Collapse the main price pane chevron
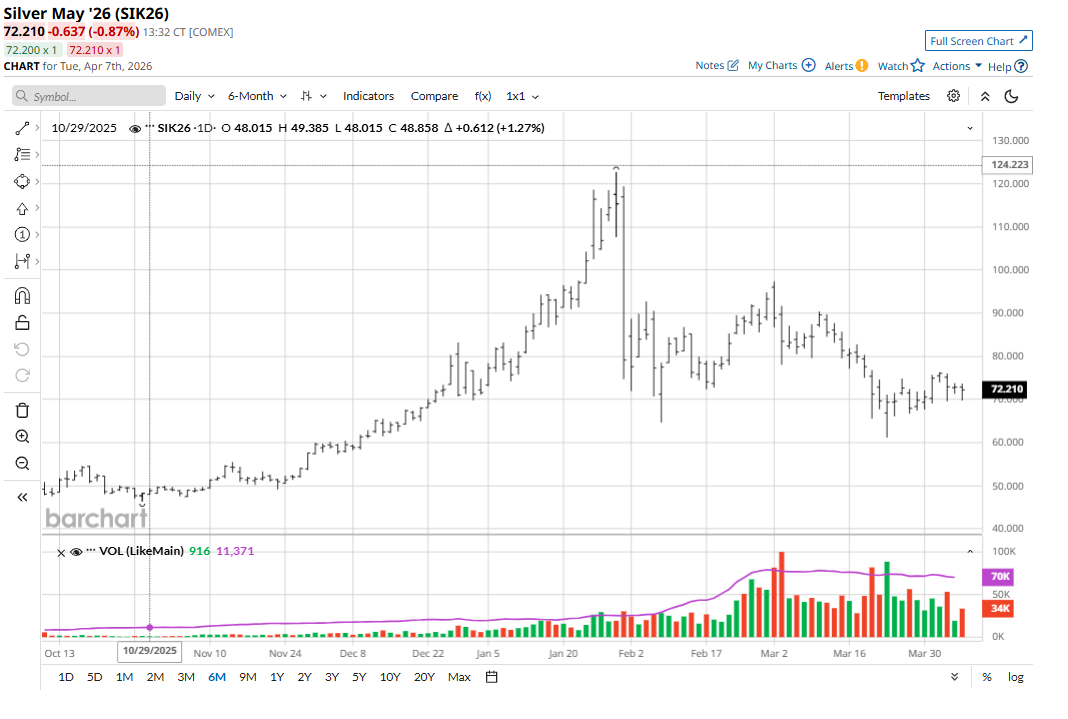Image resolution: width=1068 pixels, height=719 pixels. point(970,128)
